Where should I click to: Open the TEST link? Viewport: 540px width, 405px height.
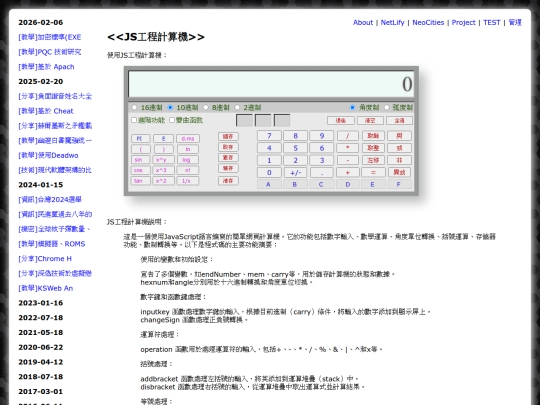tap(491, 22)
